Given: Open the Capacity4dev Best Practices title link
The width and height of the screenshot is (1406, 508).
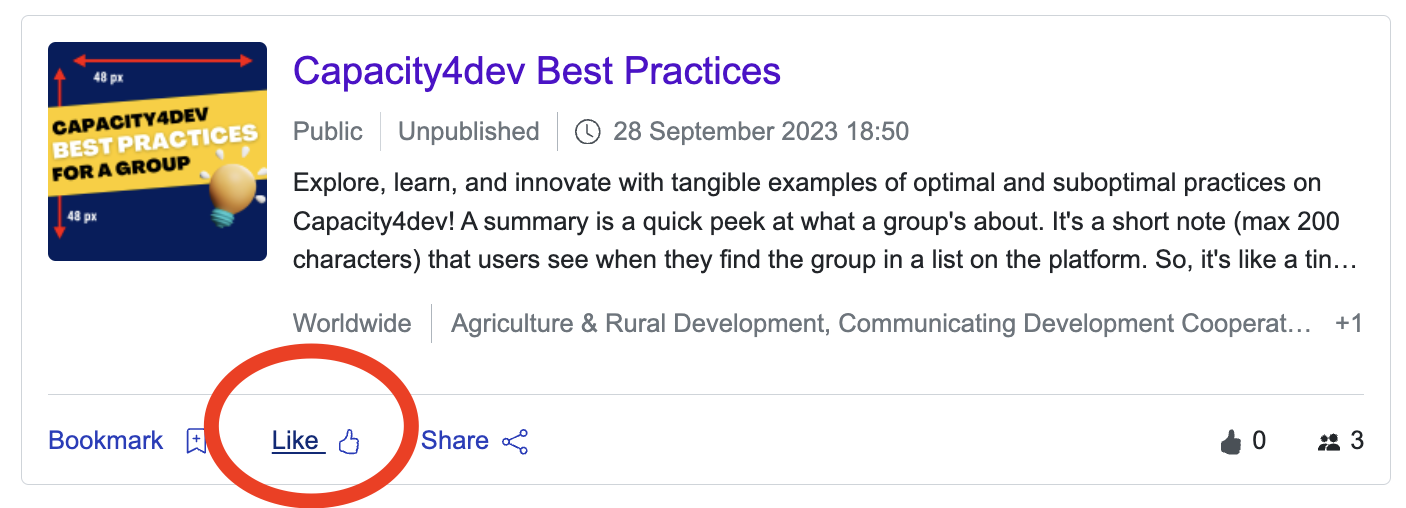Looking at the screenshot, I should [x=536, y=71].
